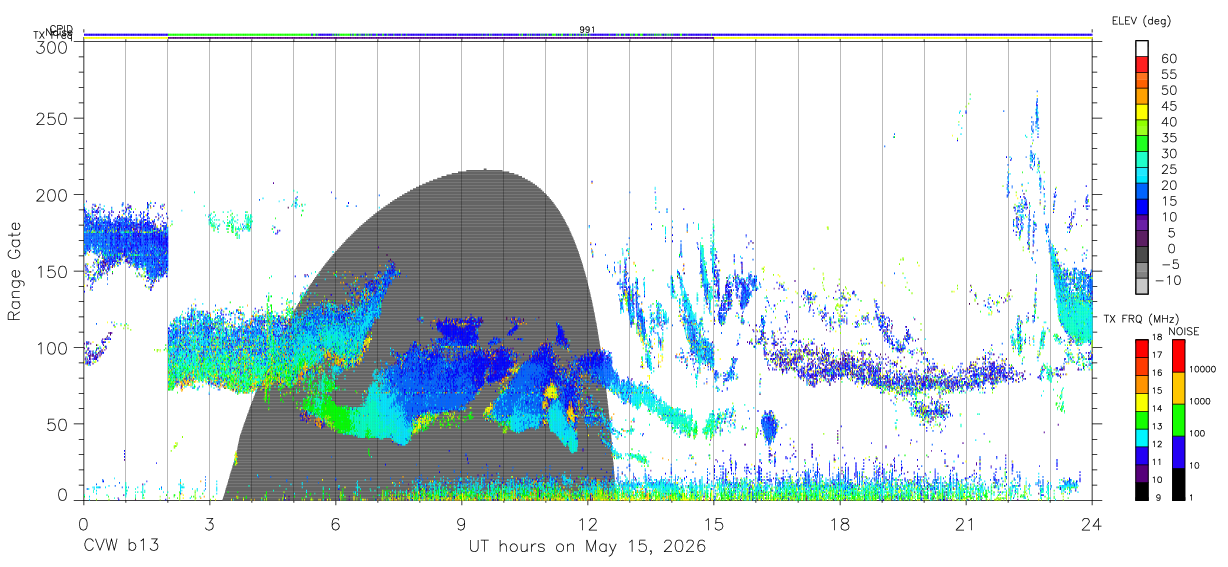This screenshot has height=567, width=1228.
Task: Click the "ELEV (deg)" legend title
Action: (x=1141, y=20)
